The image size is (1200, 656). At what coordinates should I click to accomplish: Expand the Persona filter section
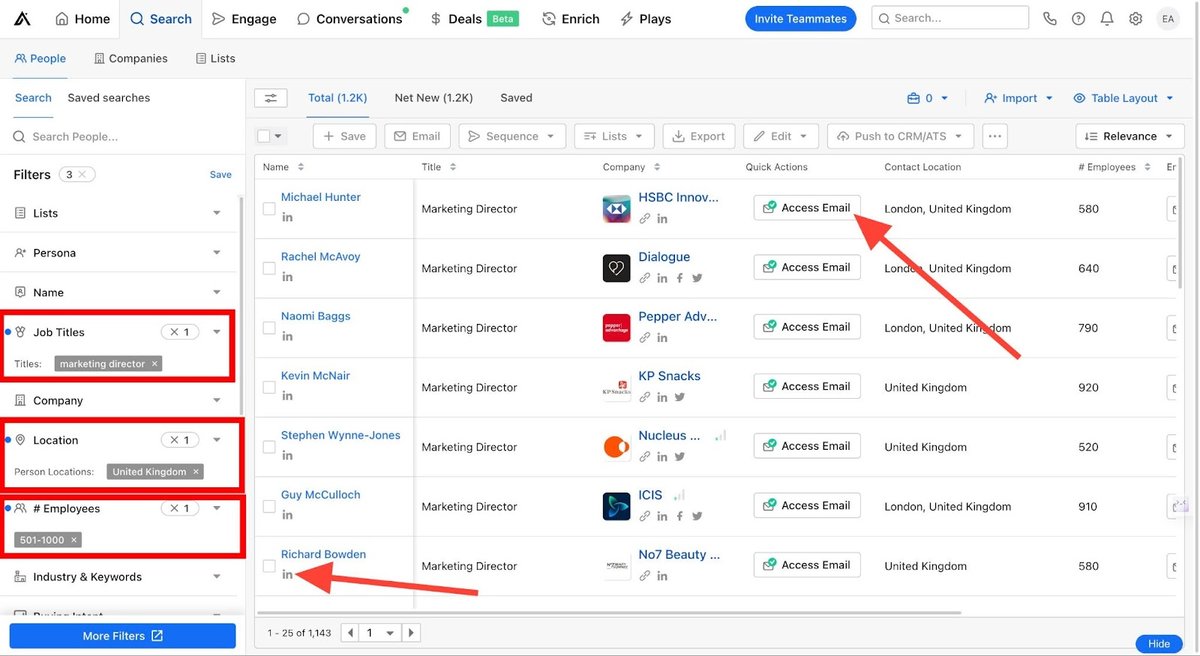click(x=122, y=252)
